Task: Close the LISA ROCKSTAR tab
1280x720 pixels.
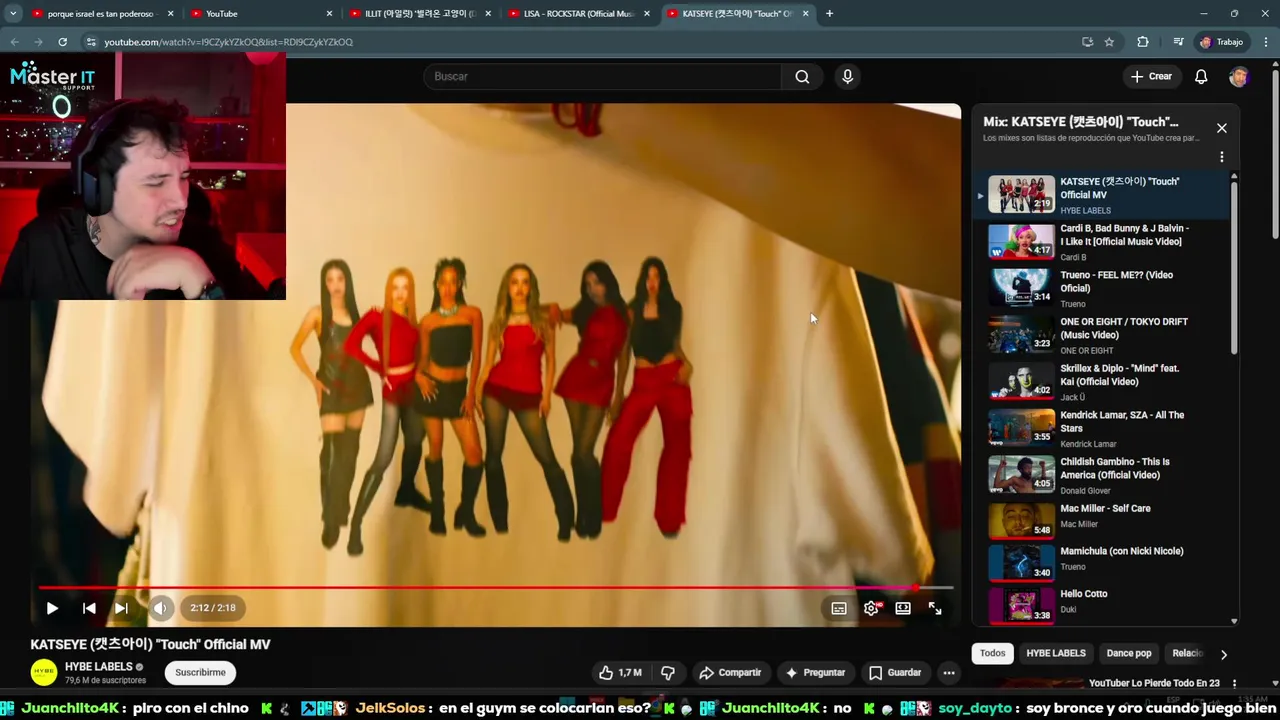Action: tap(647, 14)
